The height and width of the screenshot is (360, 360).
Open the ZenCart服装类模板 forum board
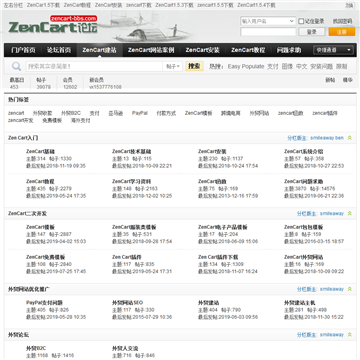pos(134,227)
